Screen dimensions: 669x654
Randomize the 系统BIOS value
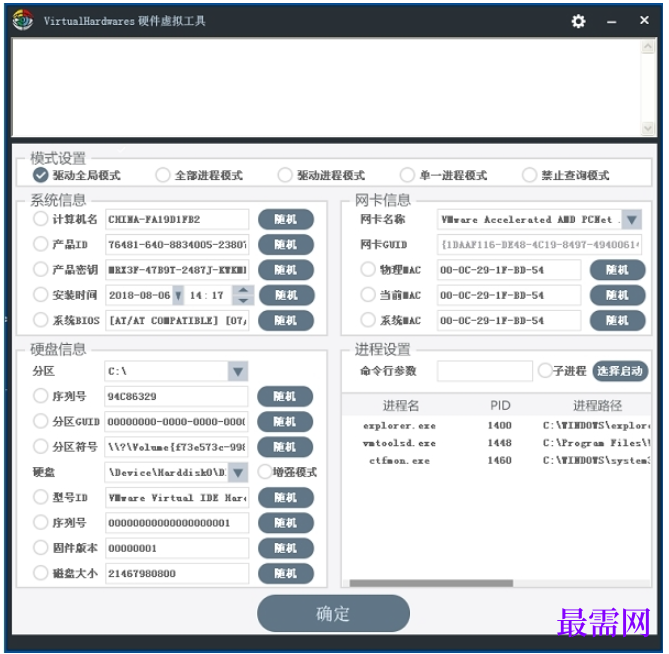point(285,320)
